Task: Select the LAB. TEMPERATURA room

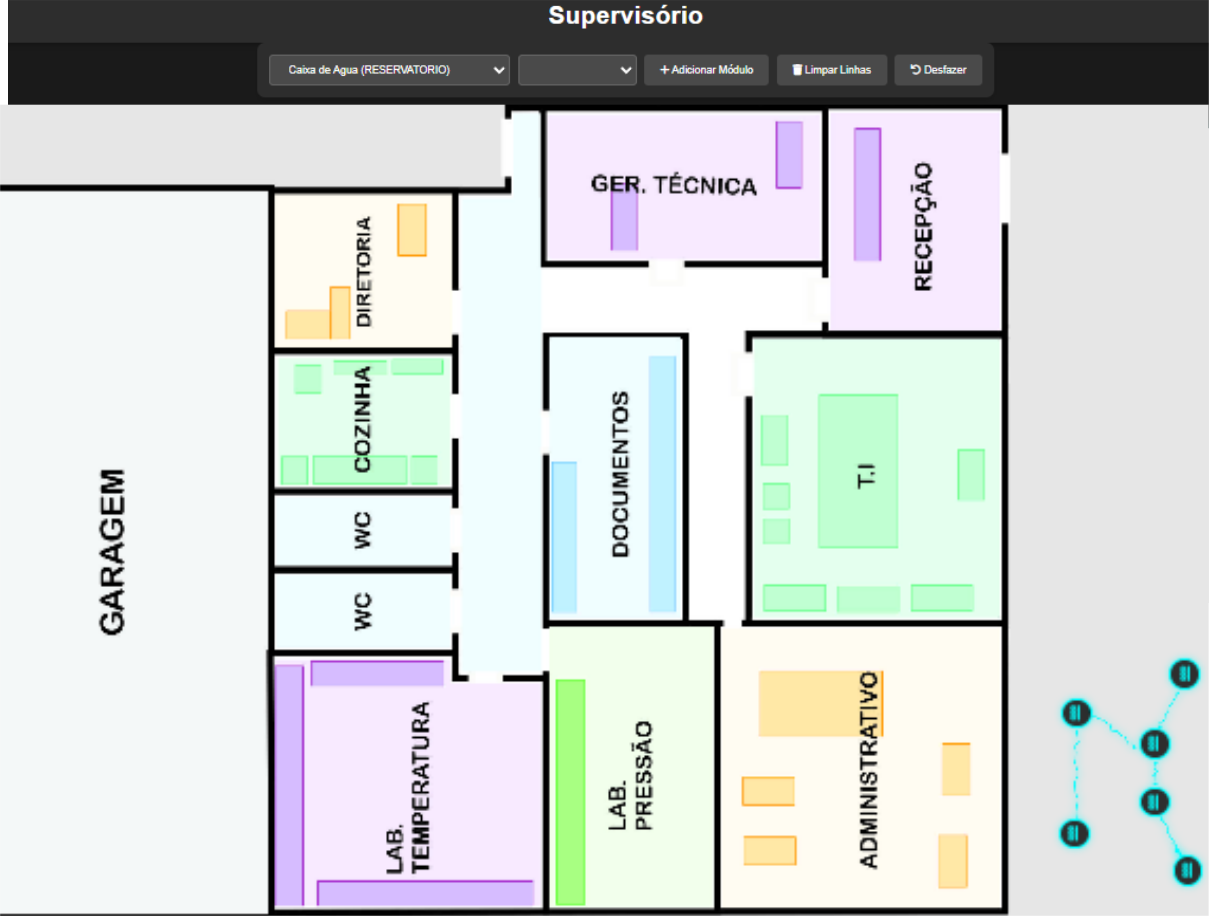Action: click(x=410, y=788)
